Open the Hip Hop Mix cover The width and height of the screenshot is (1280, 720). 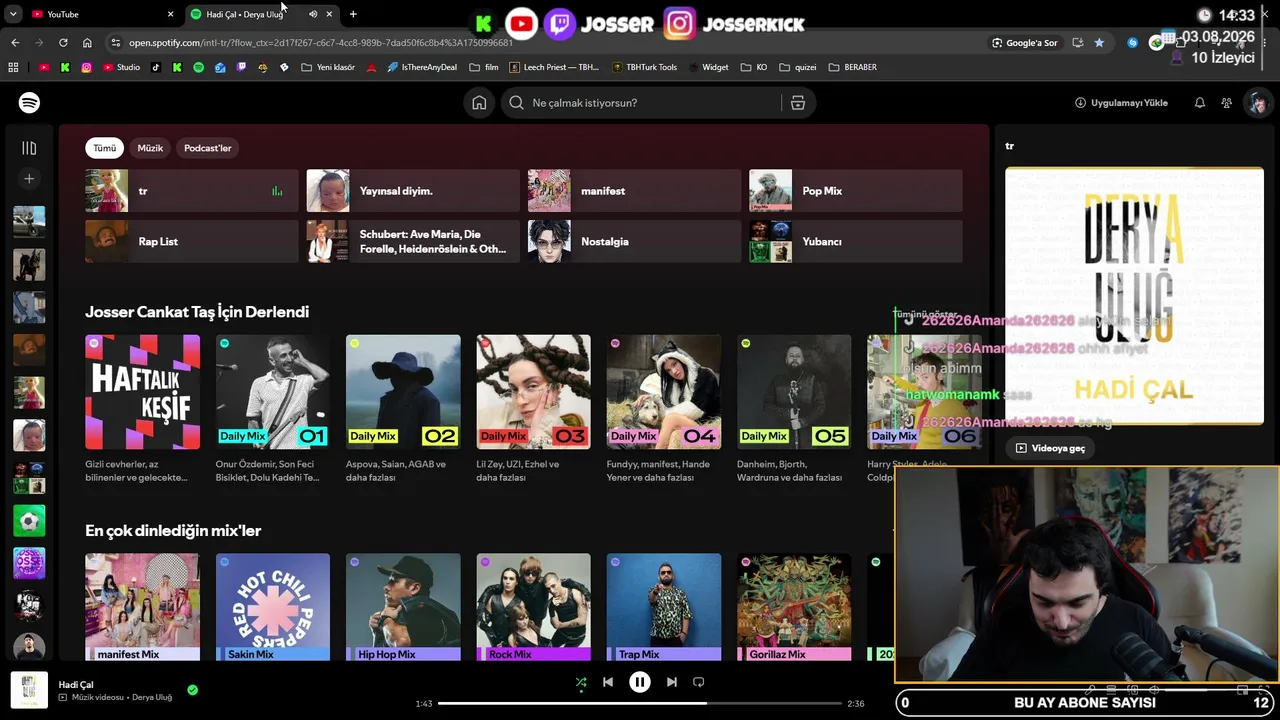click(x=403, y=607)
